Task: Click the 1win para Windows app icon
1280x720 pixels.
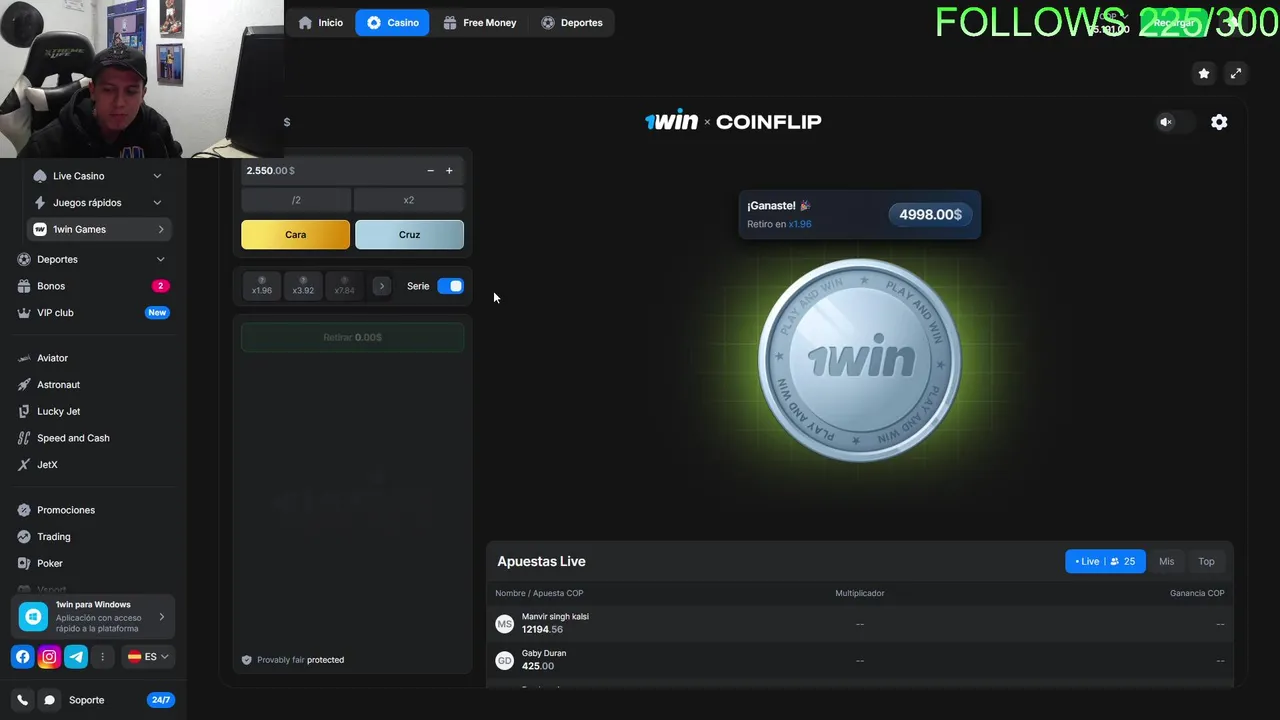Action: pos(33,617)
